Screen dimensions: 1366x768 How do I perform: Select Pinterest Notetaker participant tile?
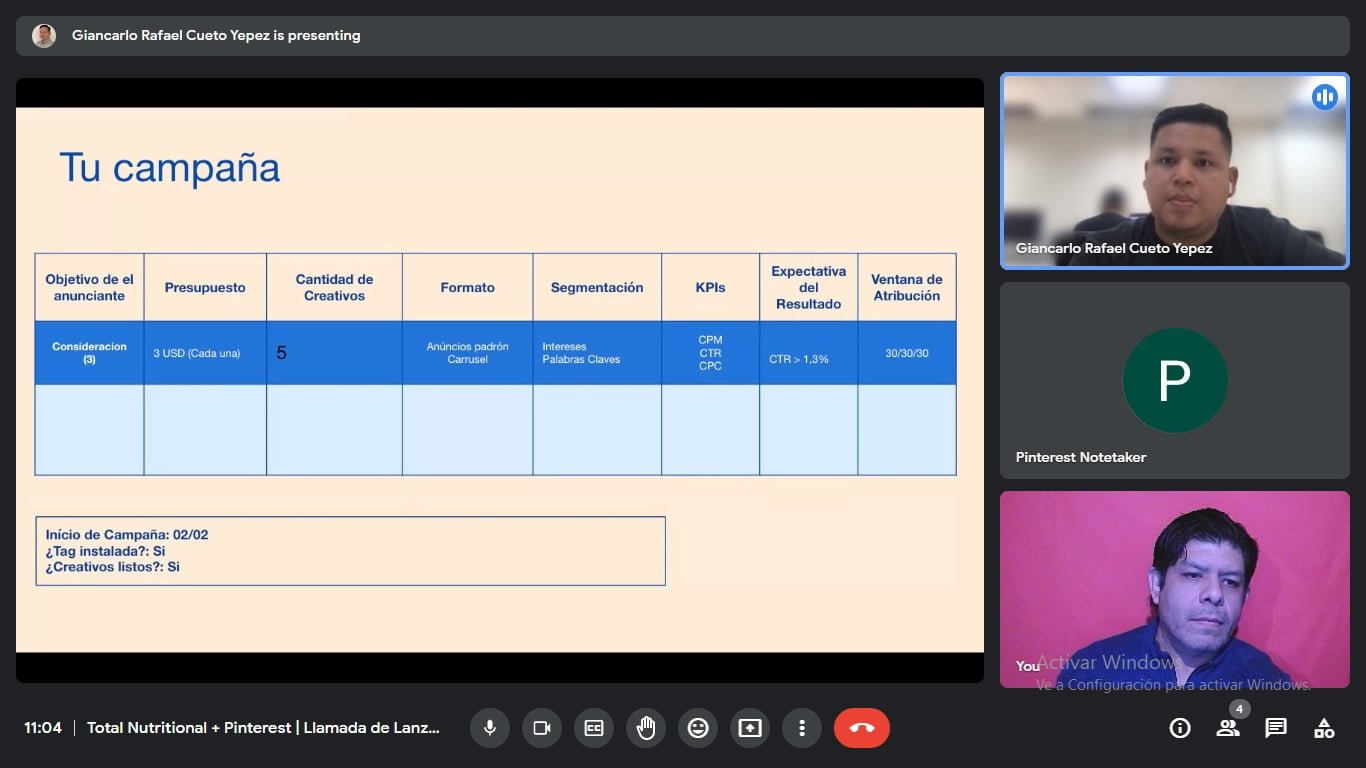1175,380
